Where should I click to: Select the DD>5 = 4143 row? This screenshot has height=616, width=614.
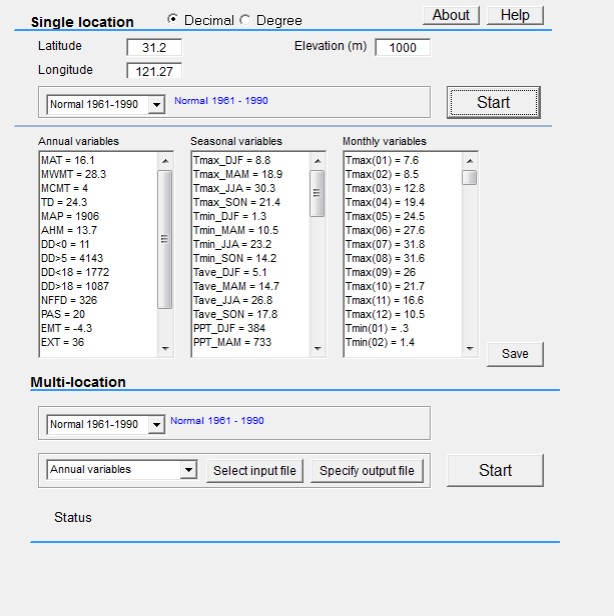(x=99, y=258)
